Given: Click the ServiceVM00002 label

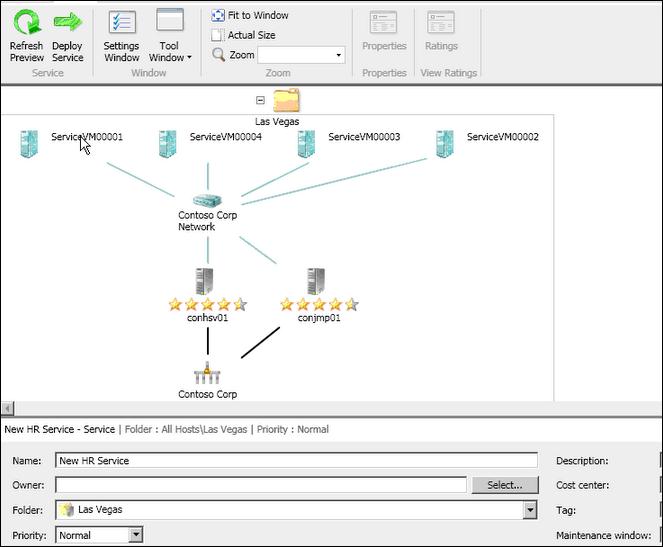Looking at the screenshot, I should click(503, 137).
